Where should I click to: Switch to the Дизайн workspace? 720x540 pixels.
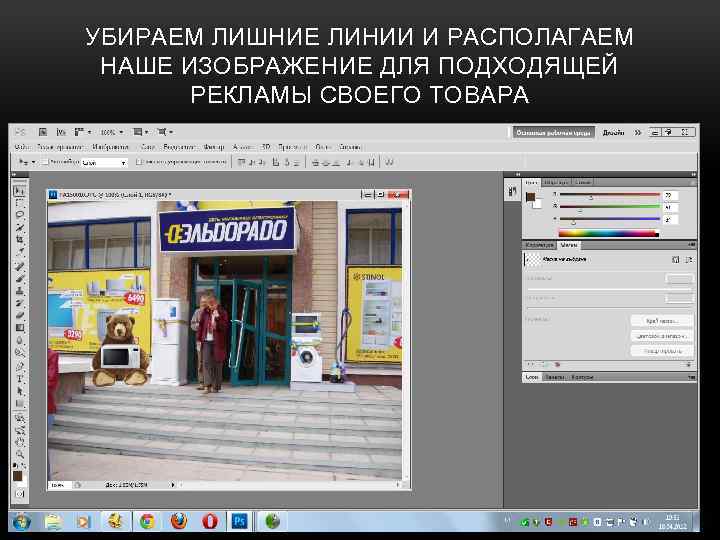pos(613,133)
